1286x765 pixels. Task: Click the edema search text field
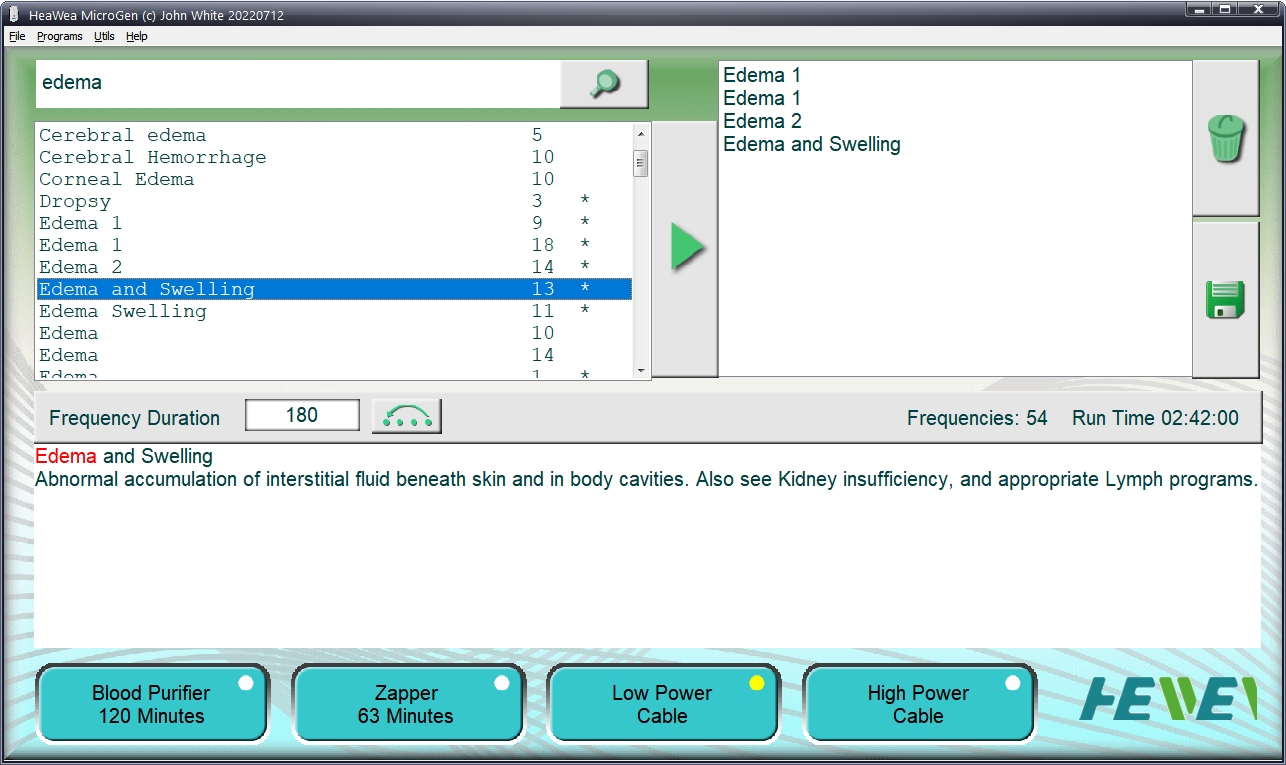[297, 83]
